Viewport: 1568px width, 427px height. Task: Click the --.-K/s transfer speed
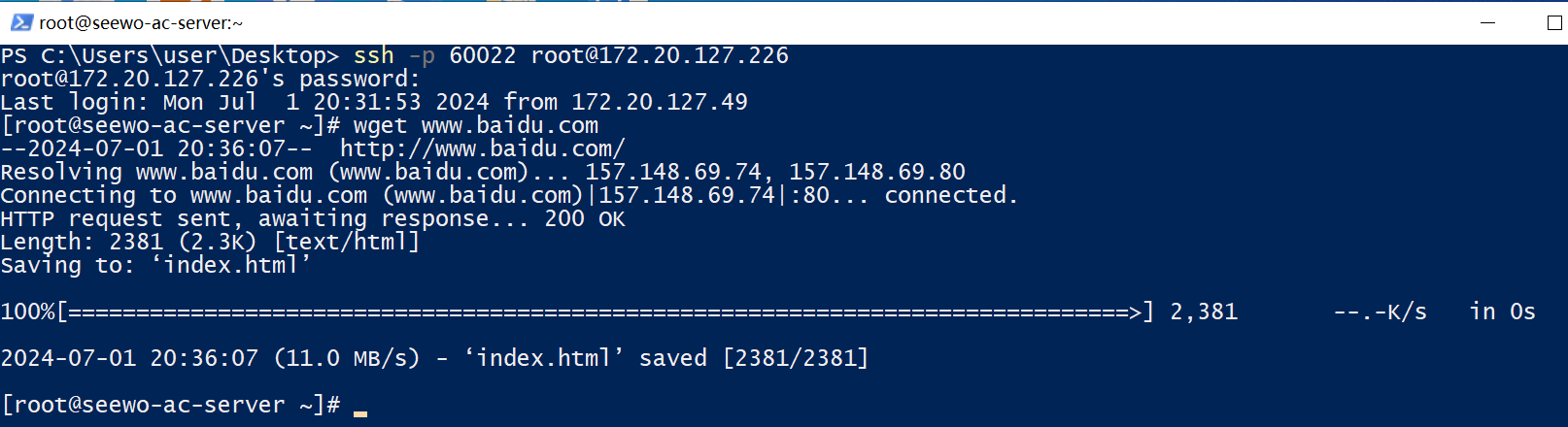tap(1381, 312)
